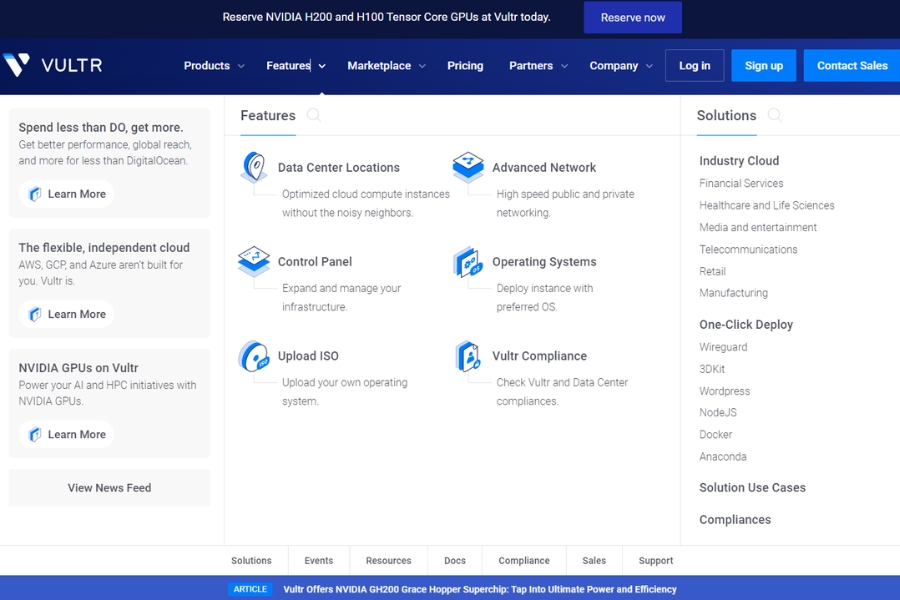900x600 pixels.
Task: Click the Vultr logo icon
Action: 16,64
